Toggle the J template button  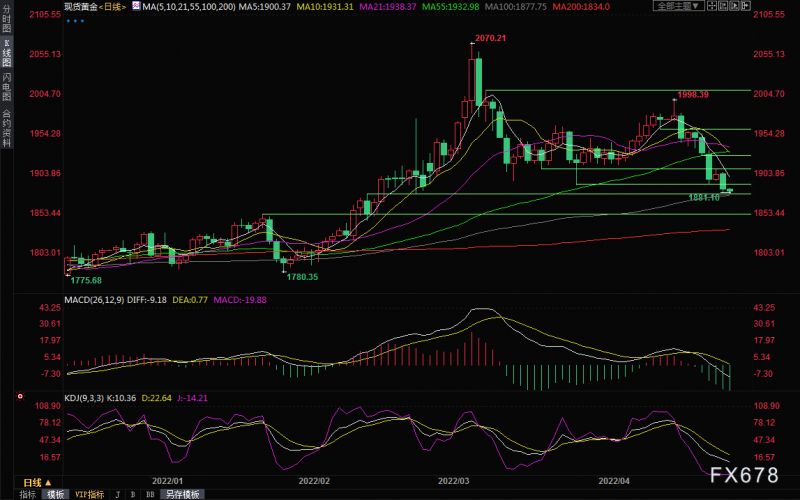(x=117, y=494)
